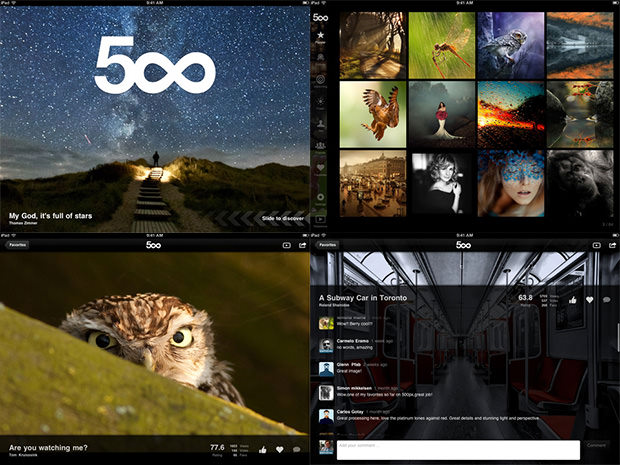Click the Carmelo Eramo comment name
Image resolution: width=620 pixels, height=465 pixels.
click(x=353, y=341)
